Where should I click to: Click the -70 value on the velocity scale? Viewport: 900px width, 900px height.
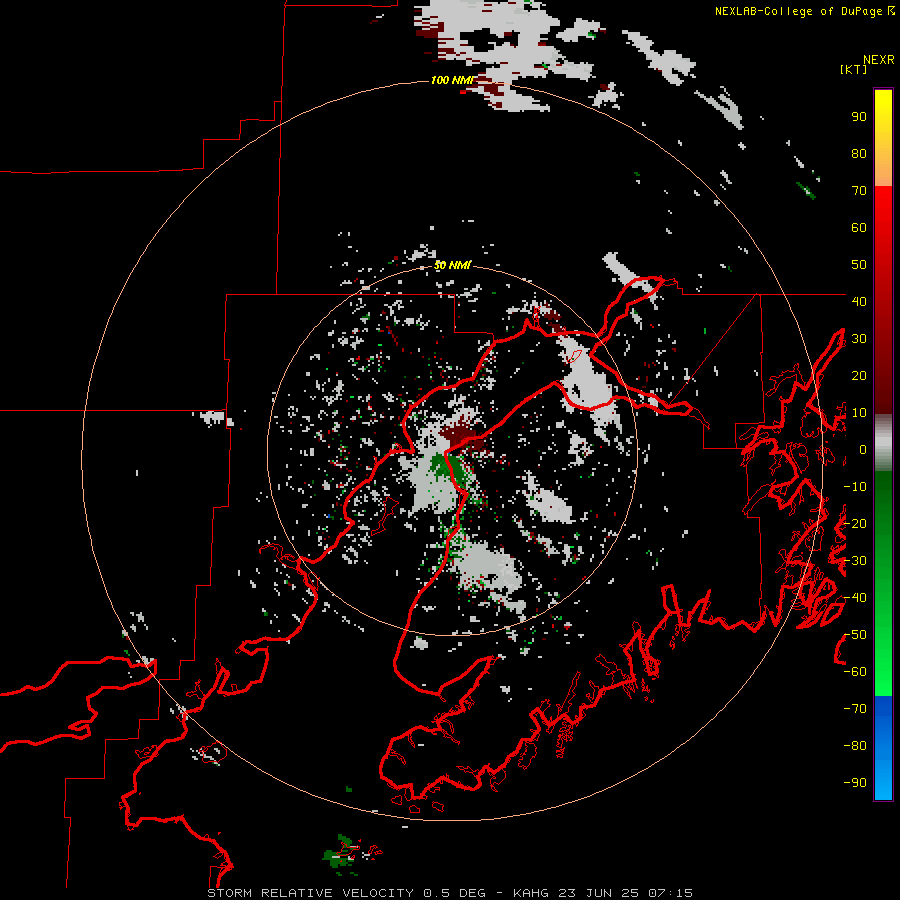(855, 709)
